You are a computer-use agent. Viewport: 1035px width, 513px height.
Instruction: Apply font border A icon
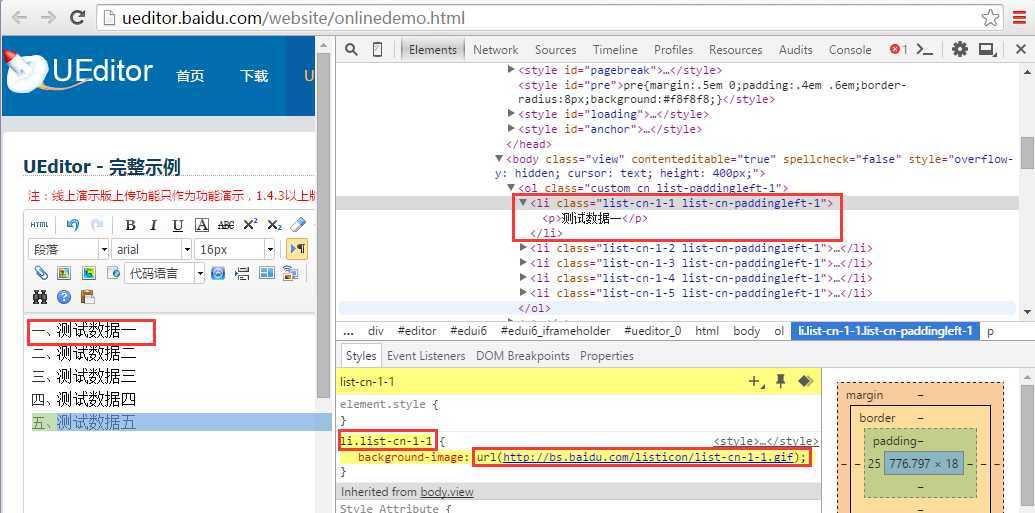(x=202, y=226)
